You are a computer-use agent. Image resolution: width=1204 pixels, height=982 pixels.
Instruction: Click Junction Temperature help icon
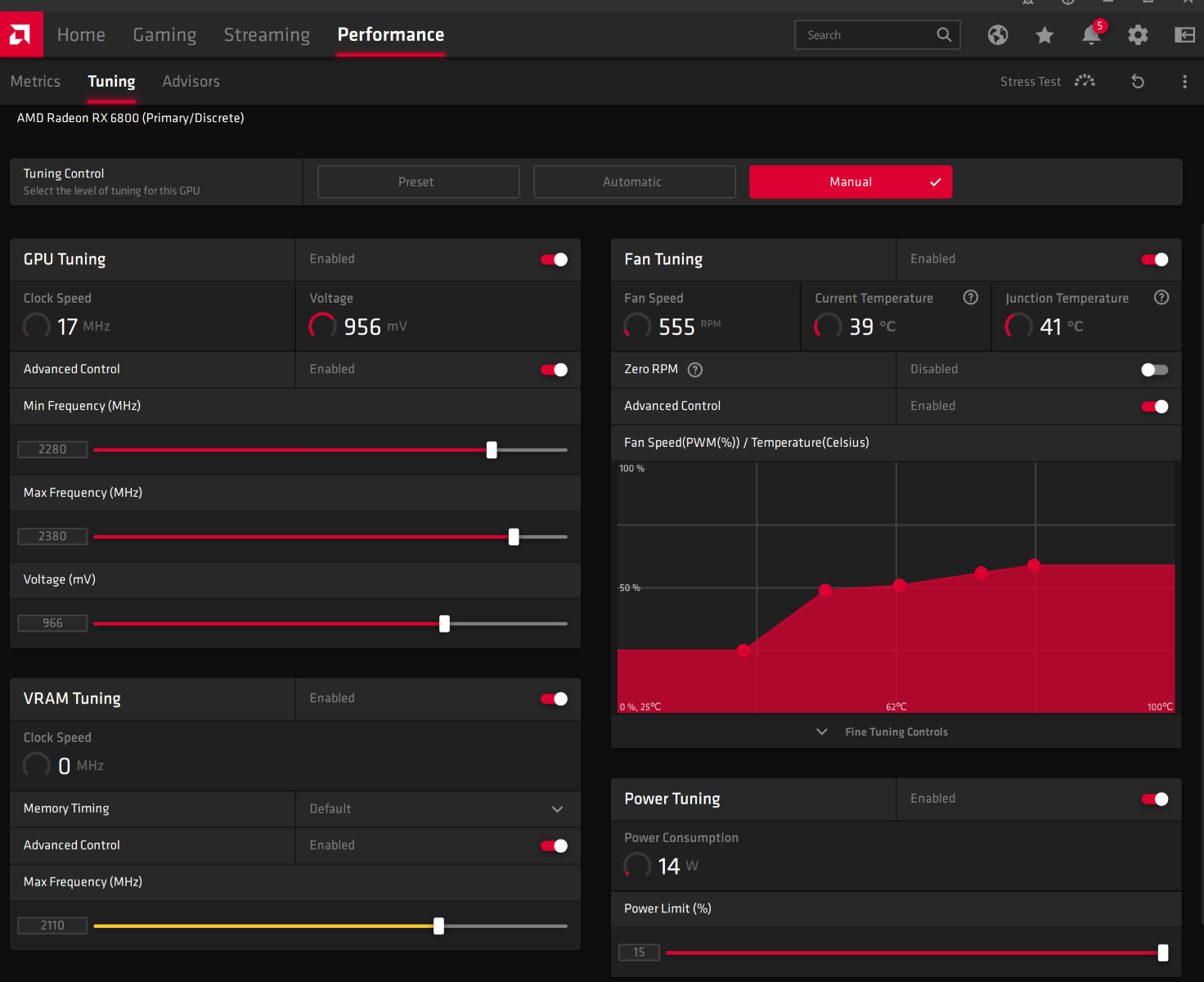pos(1161,297)
